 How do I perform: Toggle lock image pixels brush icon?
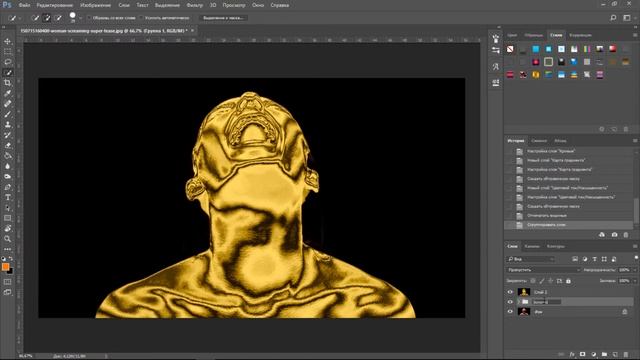tap(542, 281)
